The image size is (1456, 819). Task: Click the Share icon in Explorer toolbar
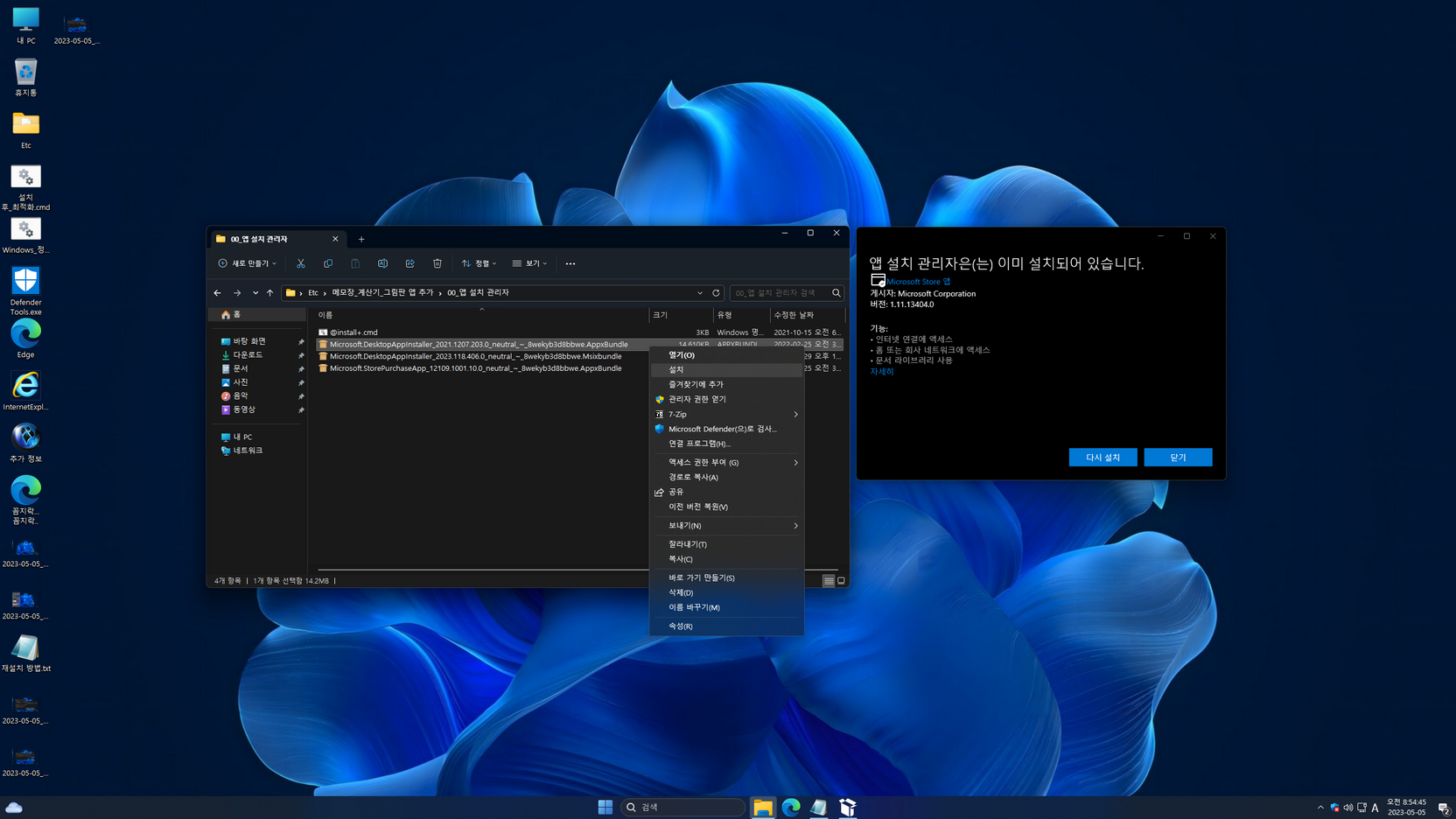coord(409,263)
